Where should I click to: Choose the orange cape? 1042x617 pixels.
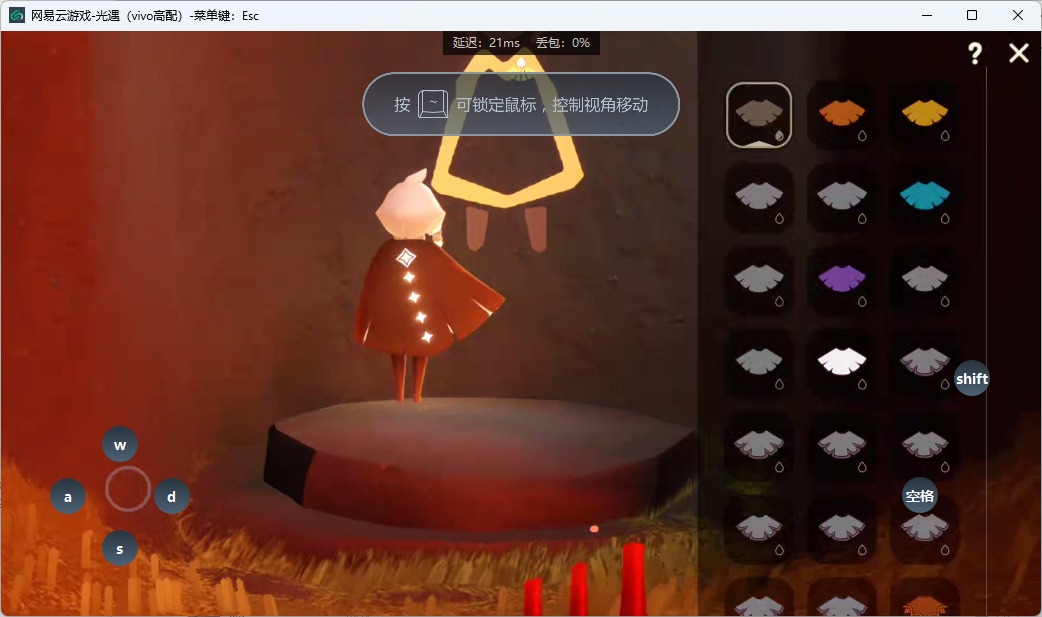(x=841, y=115)
